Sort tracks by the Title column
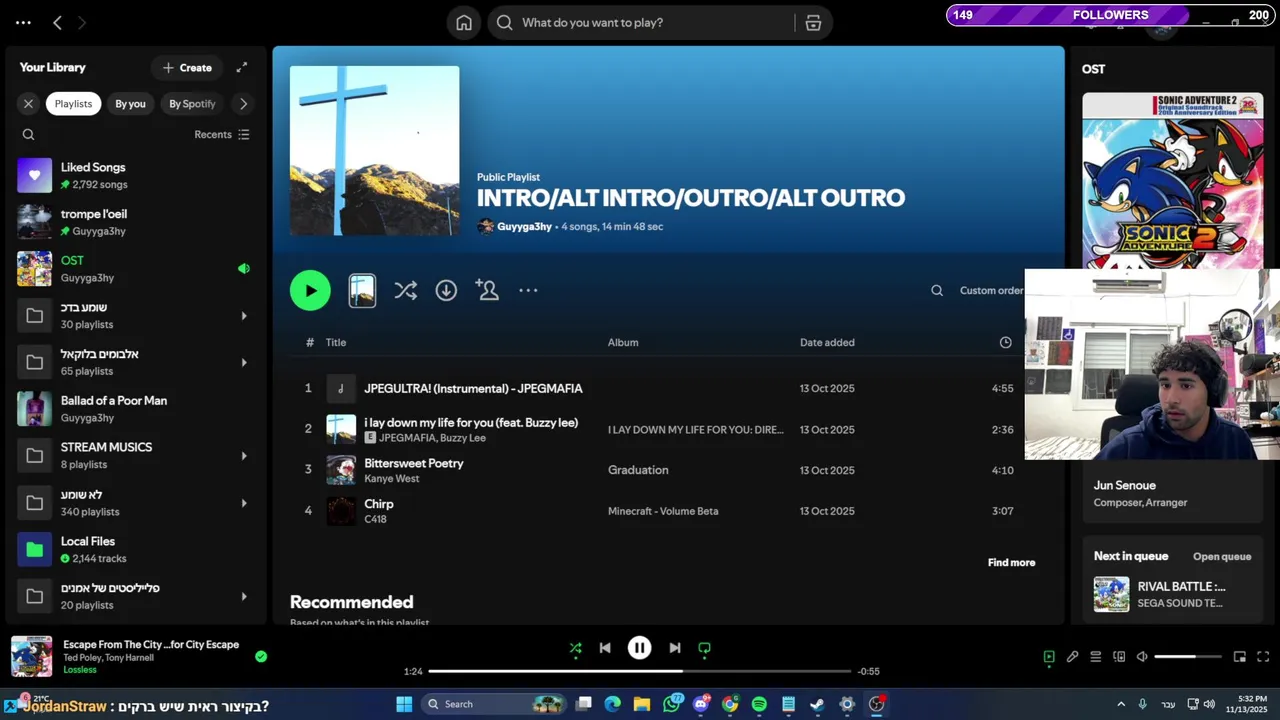The width and height of the screenshot is (1280, 720). point(336,343)
